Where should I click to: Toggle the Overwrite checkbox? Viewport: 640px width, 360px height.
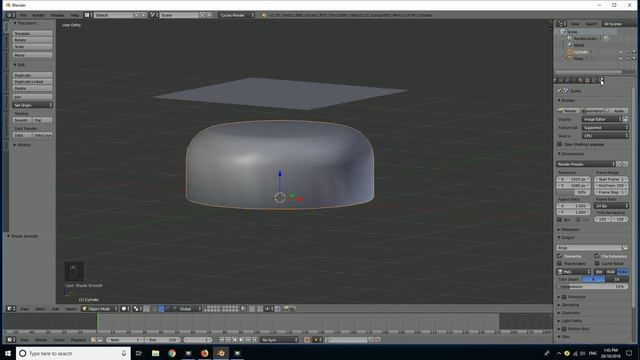coord(560,256)
